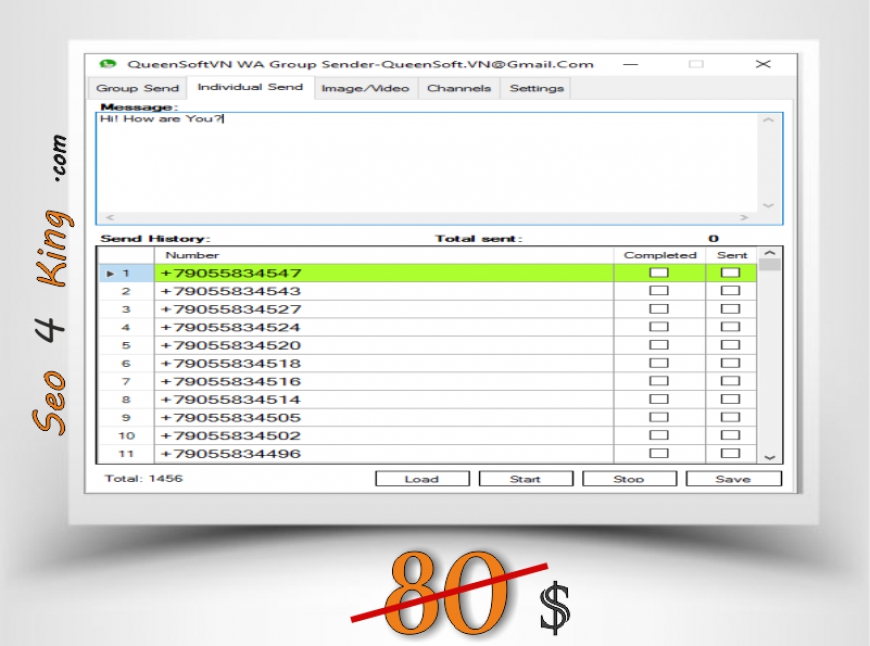
Task: Toggle Completed checkbox for +79055834547
Action: point(659,272)
